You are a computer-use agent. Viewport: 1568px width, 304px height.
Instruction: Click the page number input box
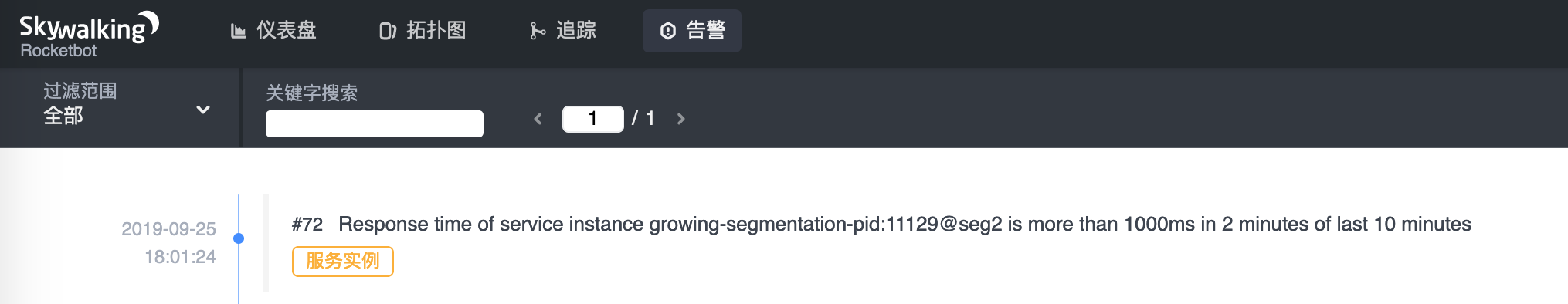(x=593, y=119)
